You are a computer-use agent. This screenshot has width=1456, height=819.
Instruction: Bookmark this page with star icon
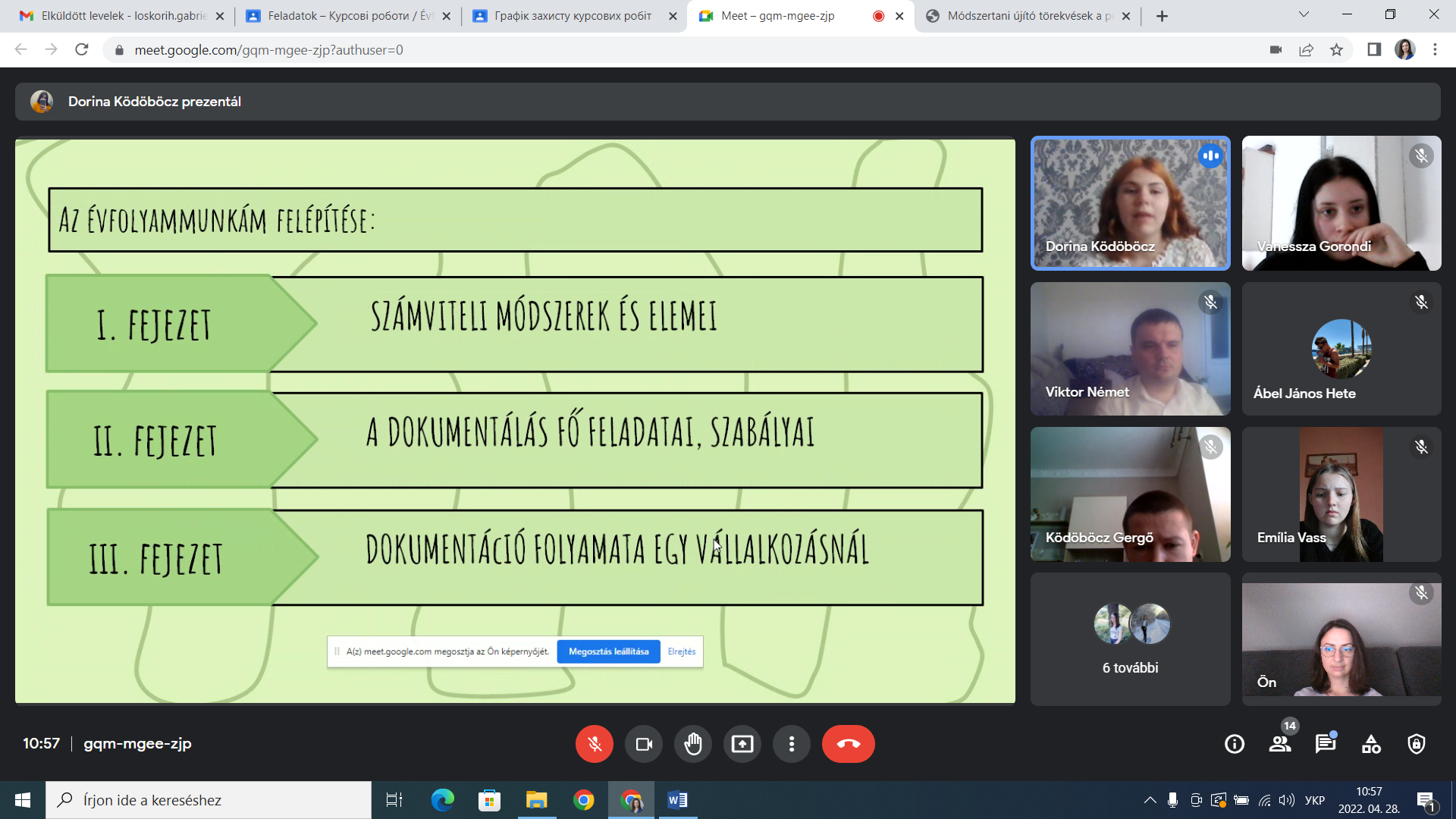coord(1336,50)
